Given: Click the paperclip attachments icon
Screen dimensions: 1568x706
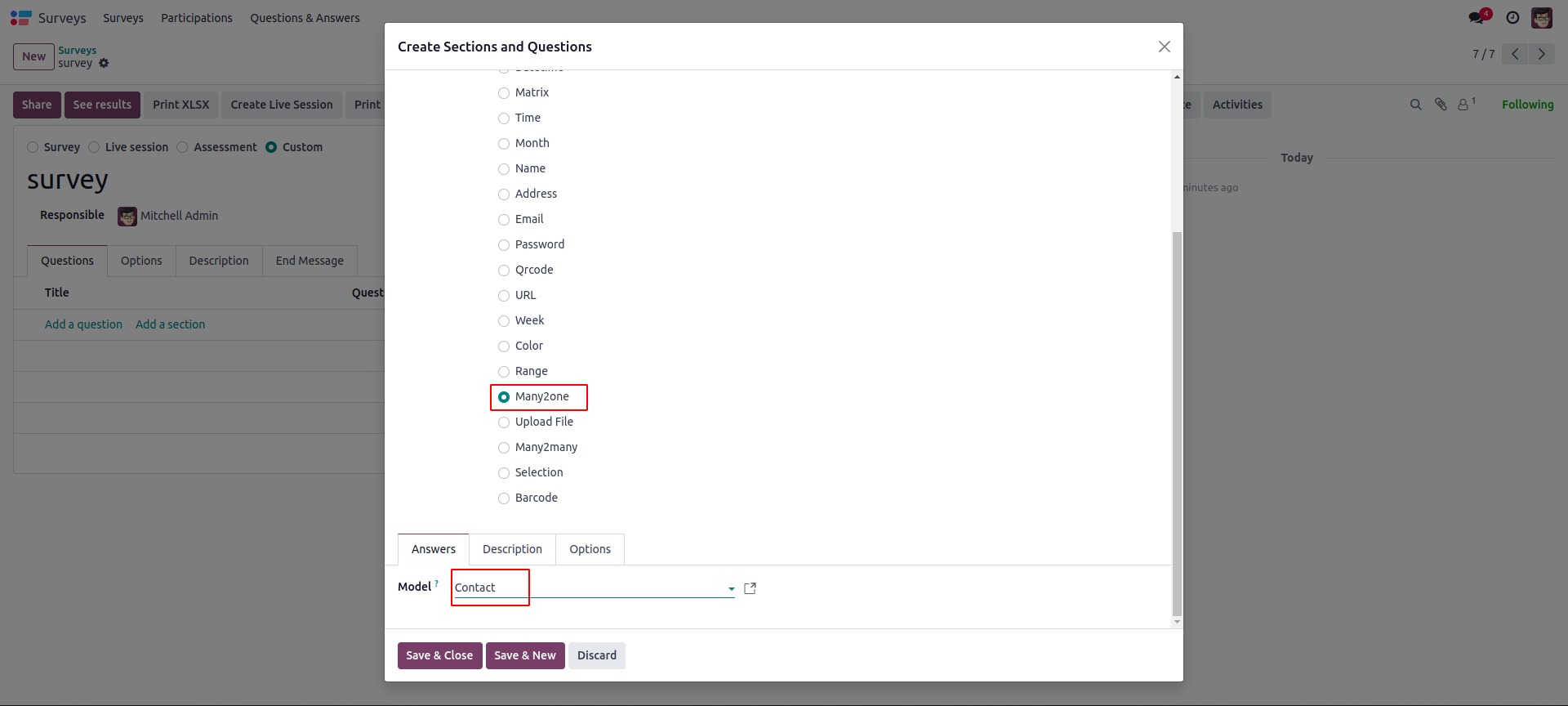Looking at the screenshot, I should click(x=1441, y=105).
